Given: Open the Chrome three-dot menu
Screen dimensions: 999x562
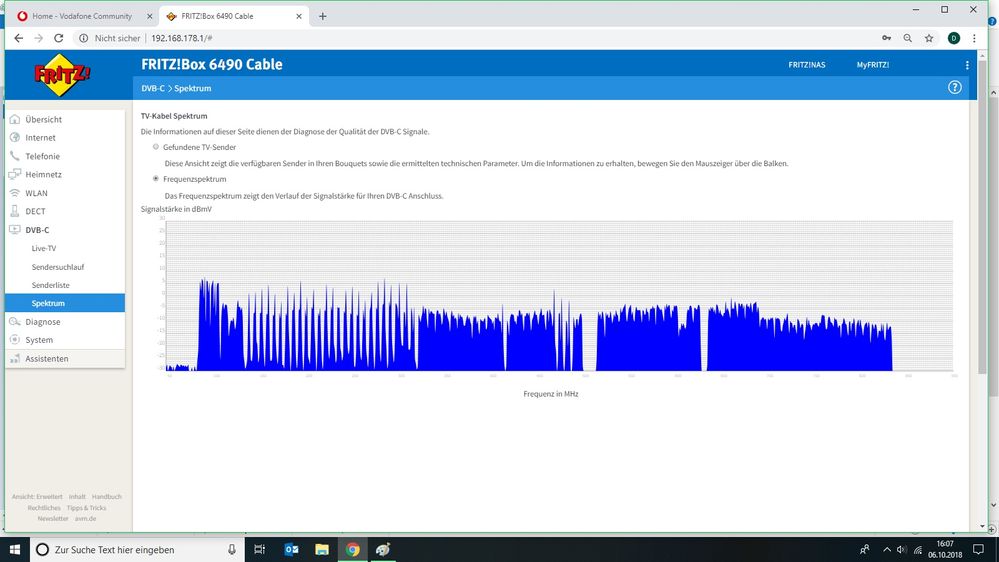Looking at the screenshot, I should [974, 38].
